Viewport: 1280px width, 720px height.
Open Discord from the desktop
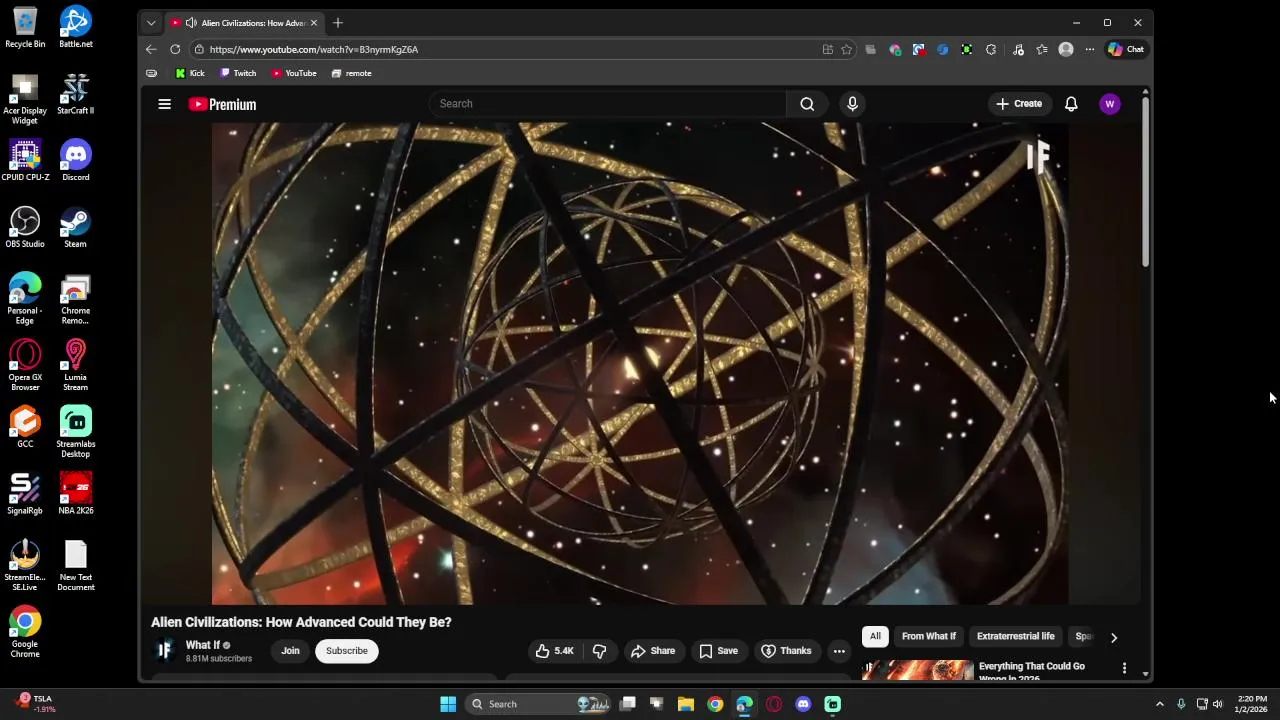point(75,161)
